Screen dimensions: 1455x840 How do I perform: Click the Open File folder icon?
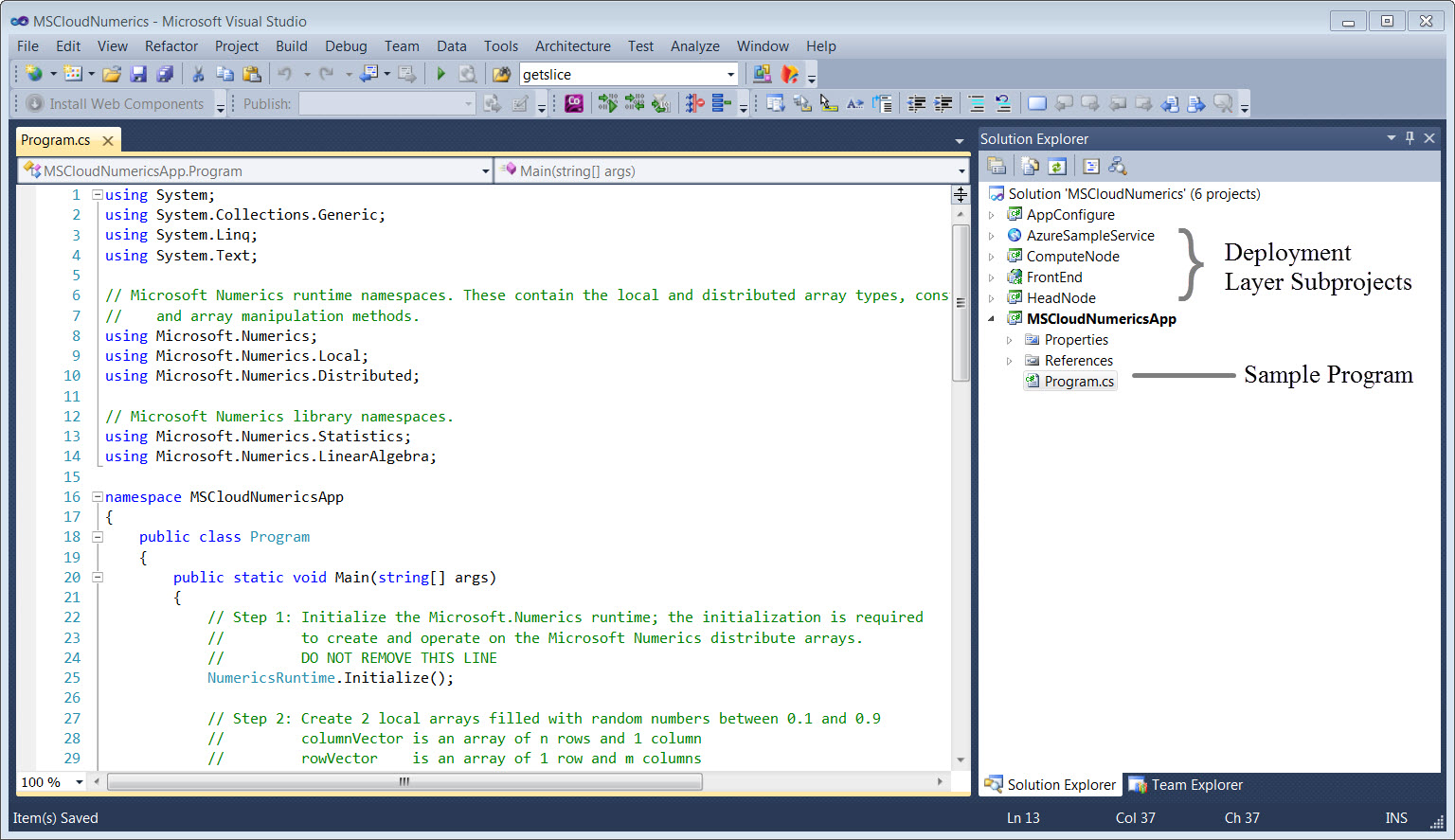112,74
